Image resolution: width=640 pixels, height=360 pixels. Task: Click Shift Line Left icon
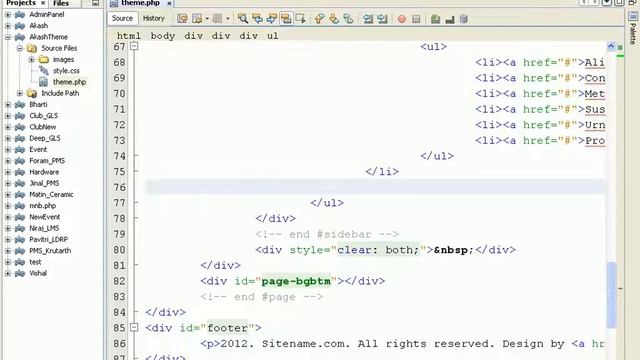click(368, 18)
